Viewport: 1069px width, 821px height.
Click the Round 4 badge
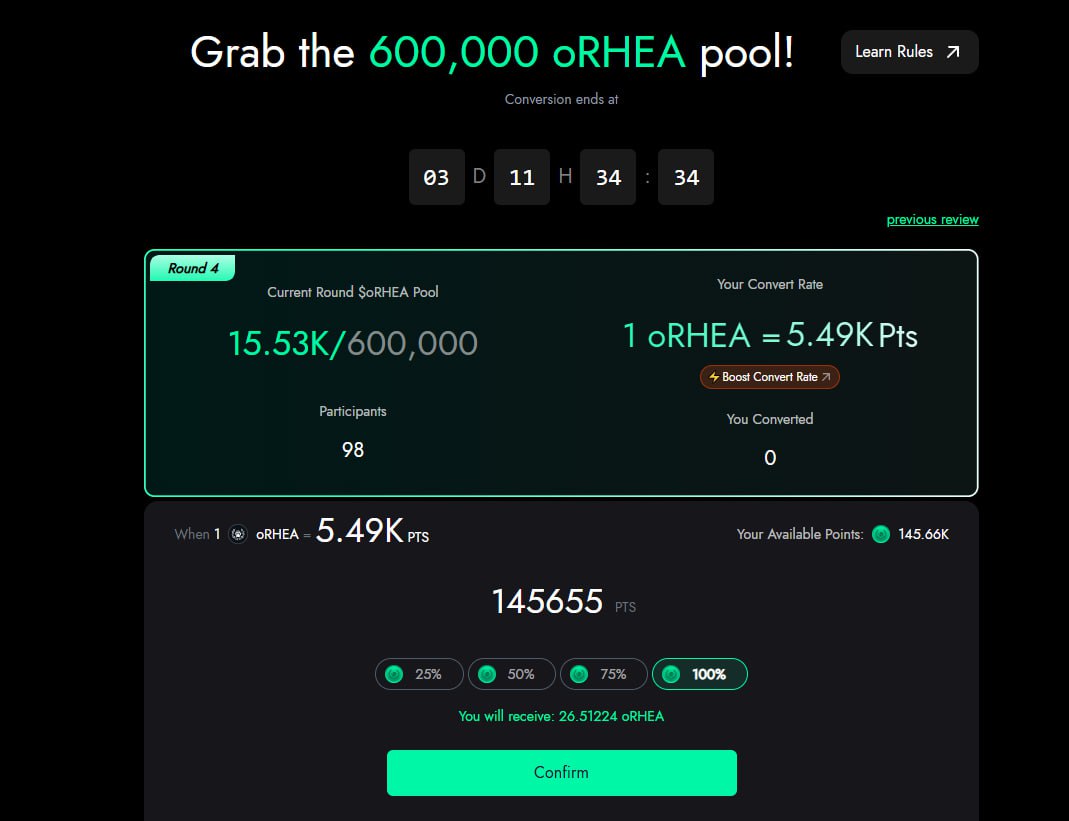tap(193, 268)
